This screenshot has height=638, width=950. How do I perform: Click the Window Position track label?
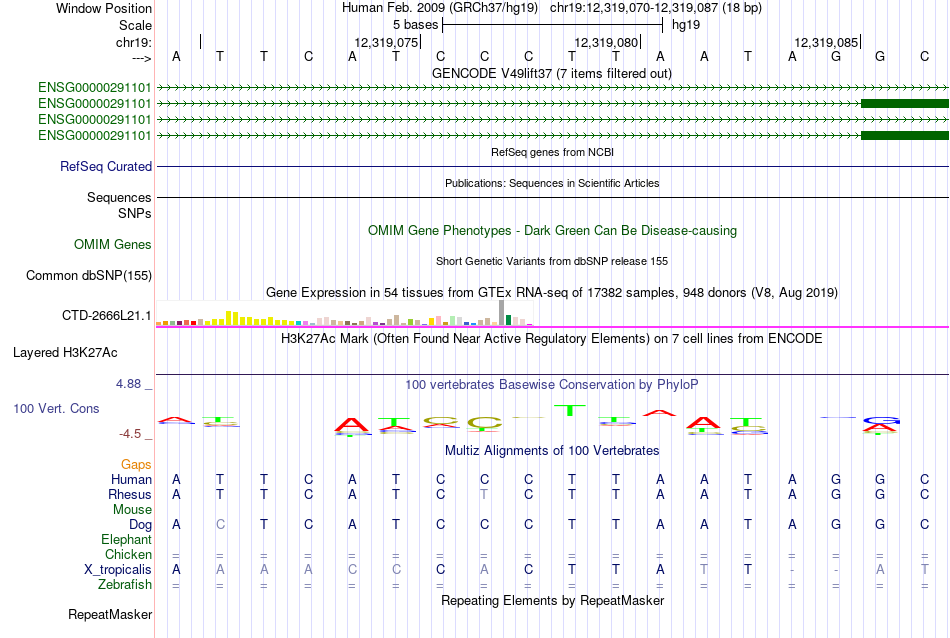[x=104, y=8]
